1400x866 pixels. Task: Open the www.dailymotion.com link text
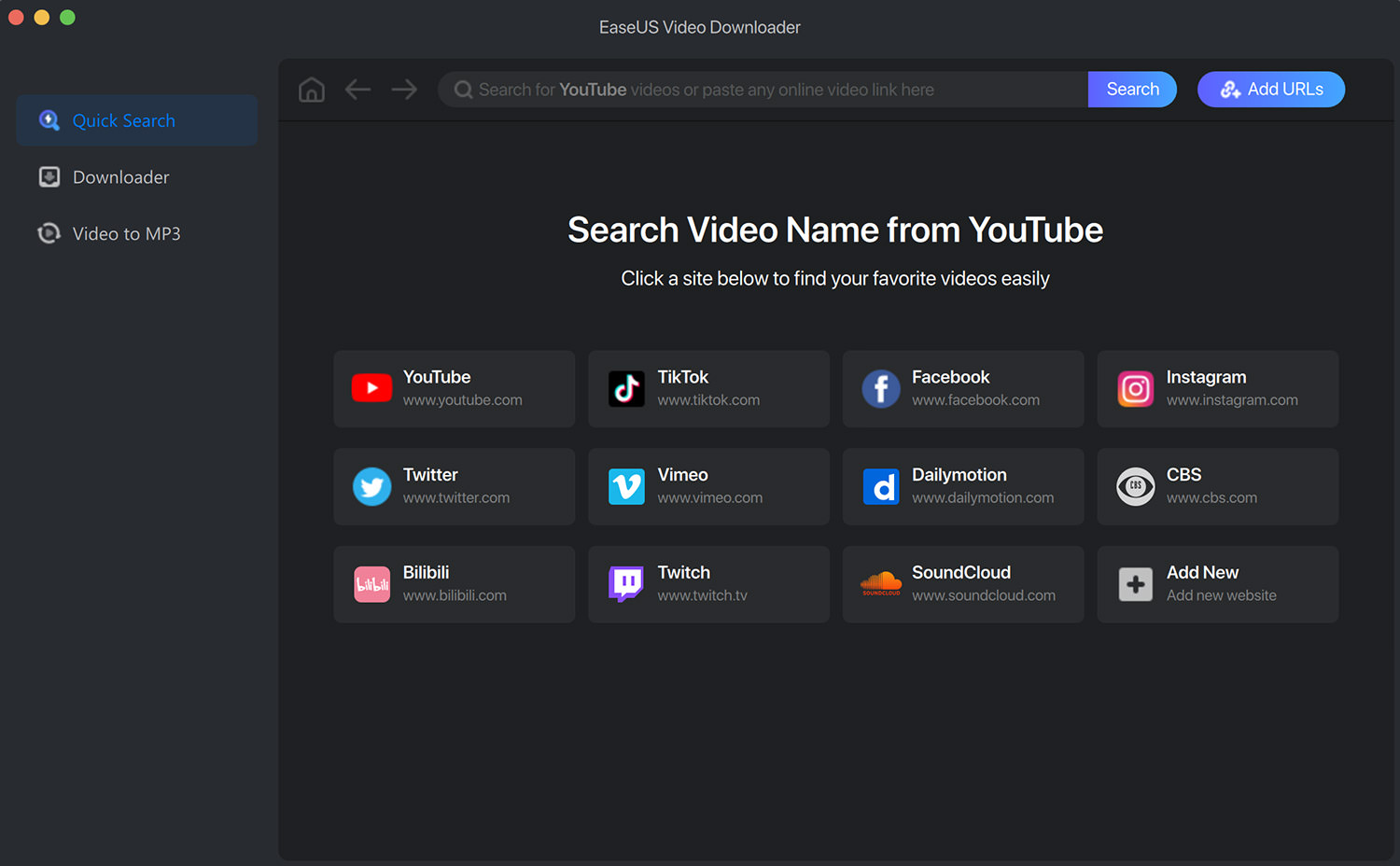point(983,498)
